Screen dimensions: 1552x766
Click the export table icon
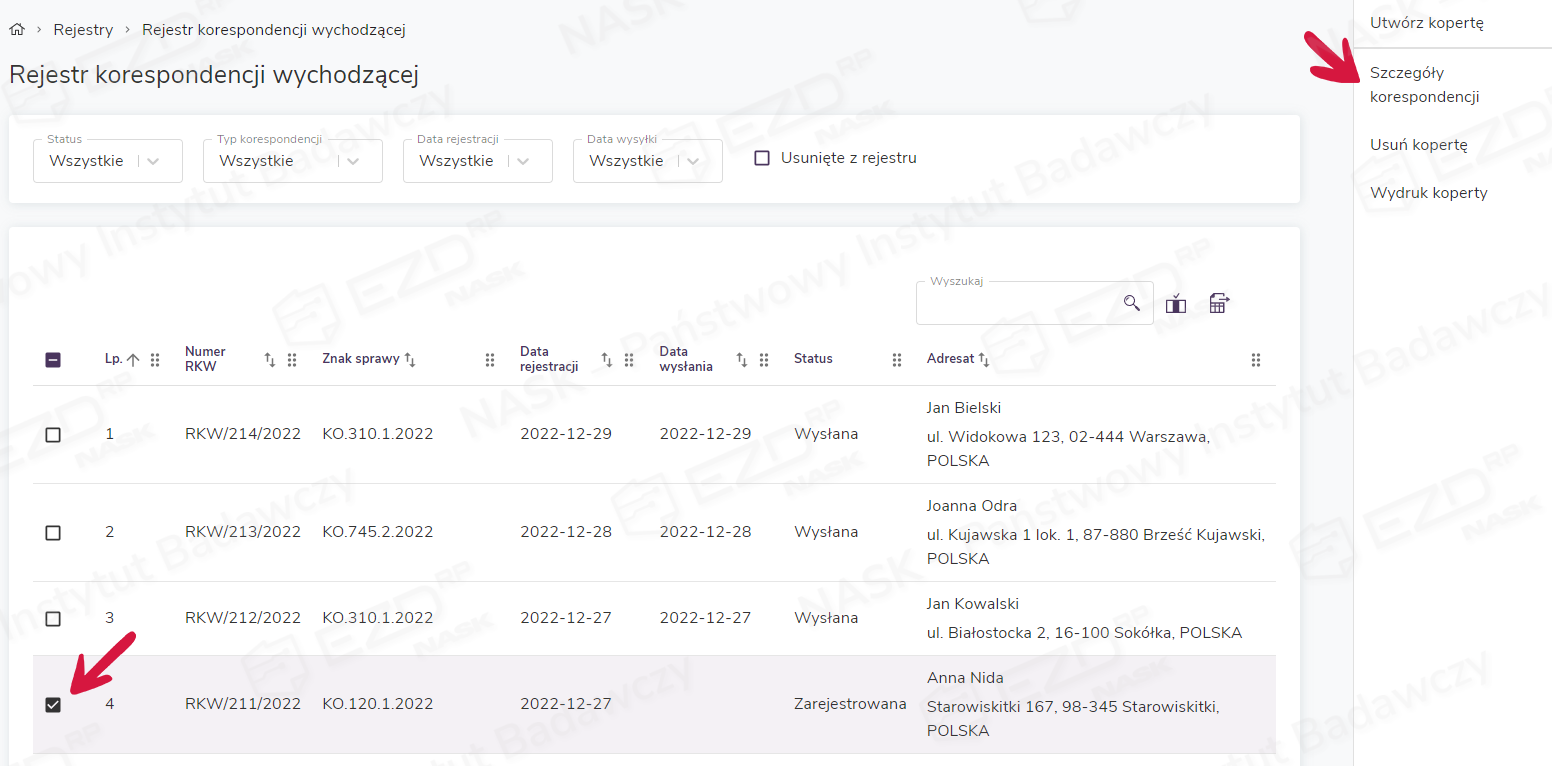[x=1218, y=304]
